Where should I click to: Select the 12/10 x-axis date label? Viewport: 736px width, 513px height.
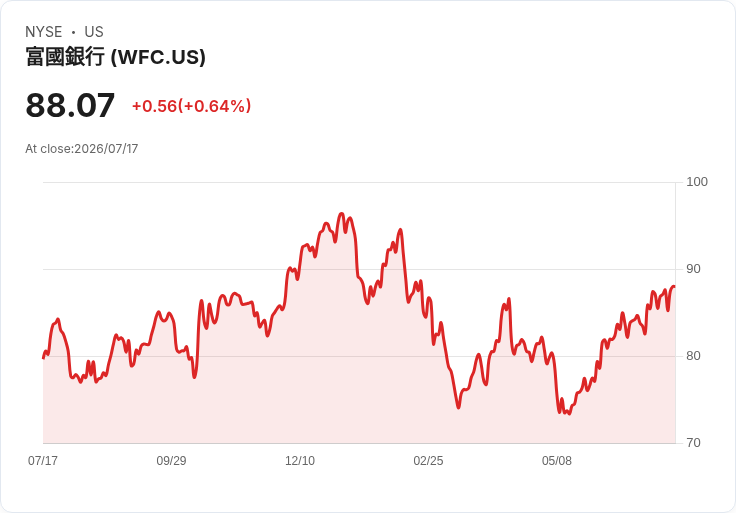pyautogui.click(x=300, y=460)
